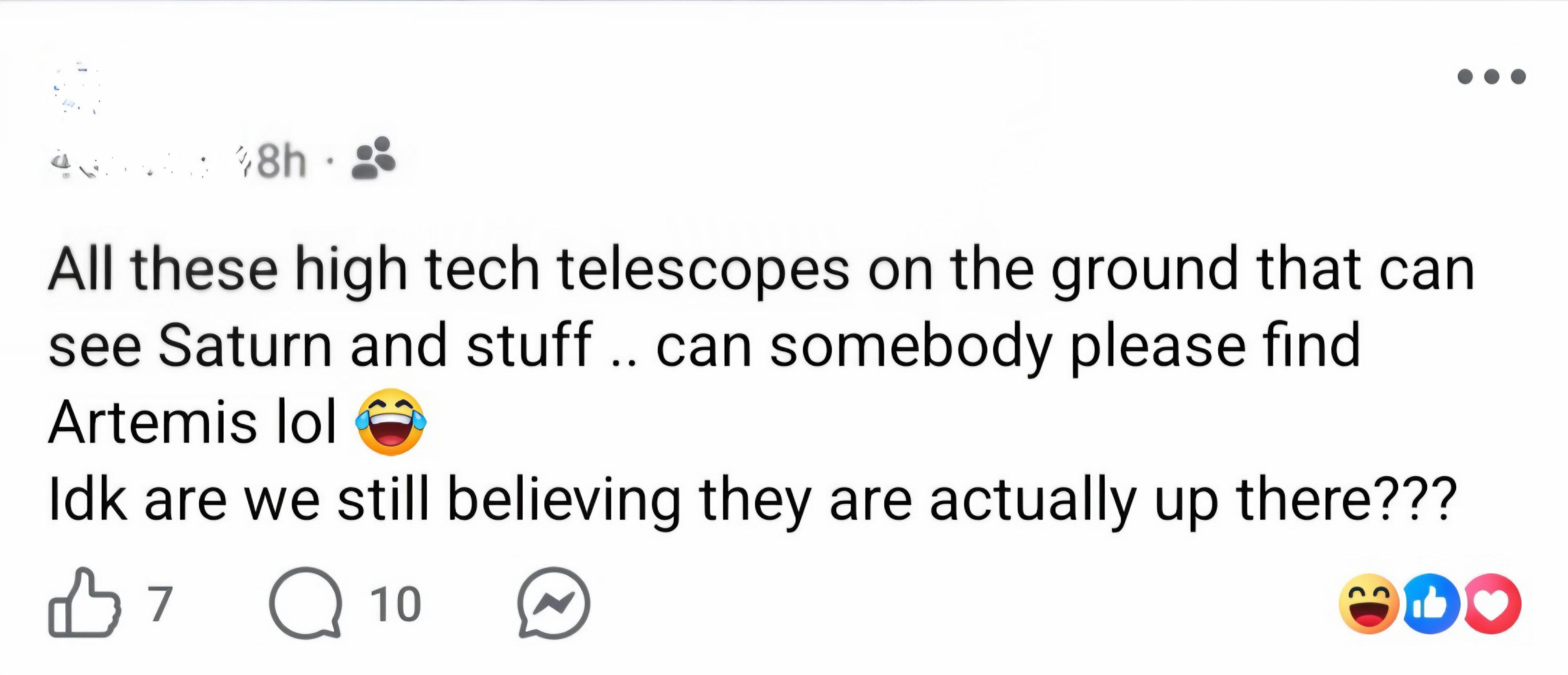Click the word "Artemis" in the post
Screen dimensions: 1568x675
(x=152, y=422)
